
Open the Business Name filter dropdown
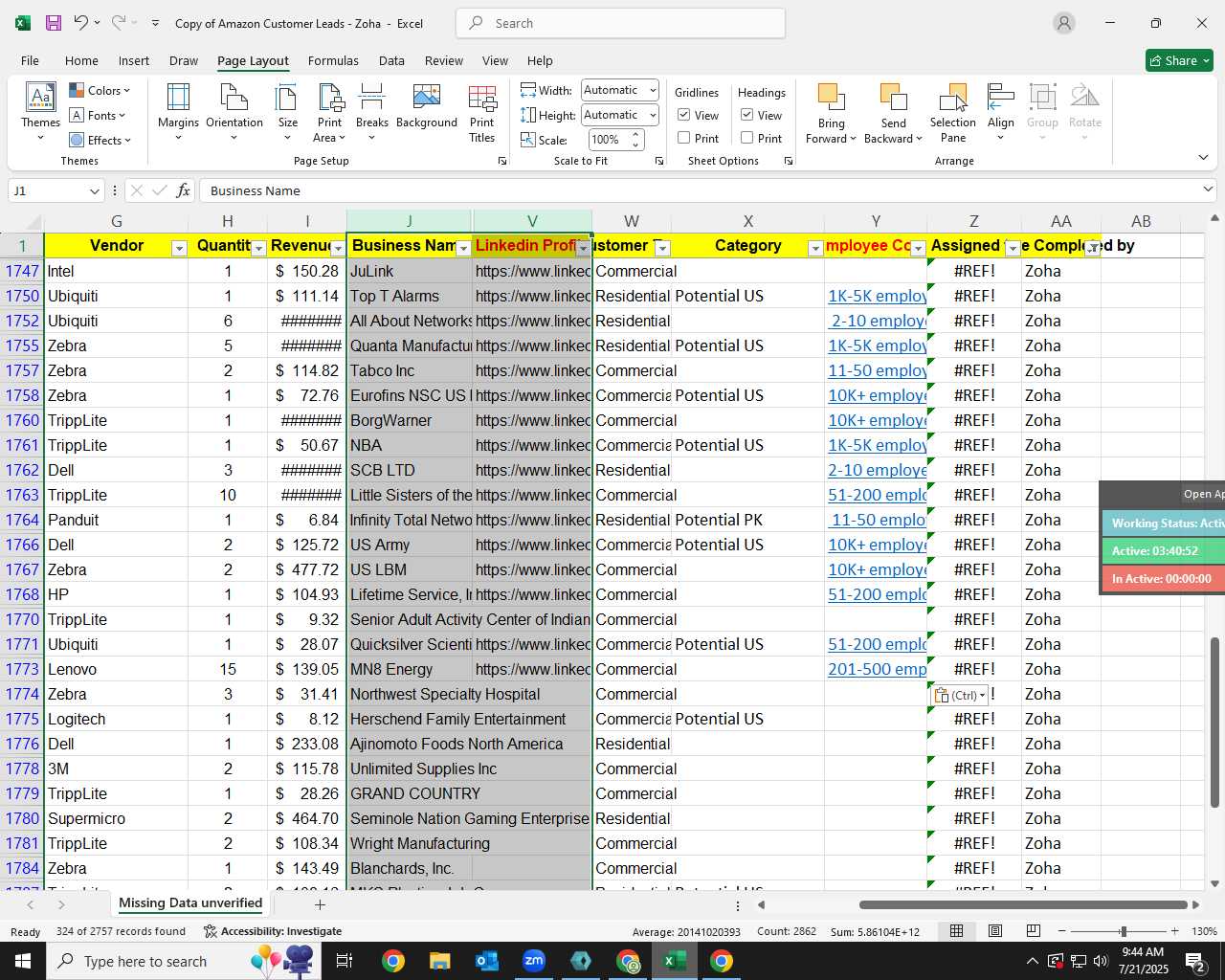(463, 248)
